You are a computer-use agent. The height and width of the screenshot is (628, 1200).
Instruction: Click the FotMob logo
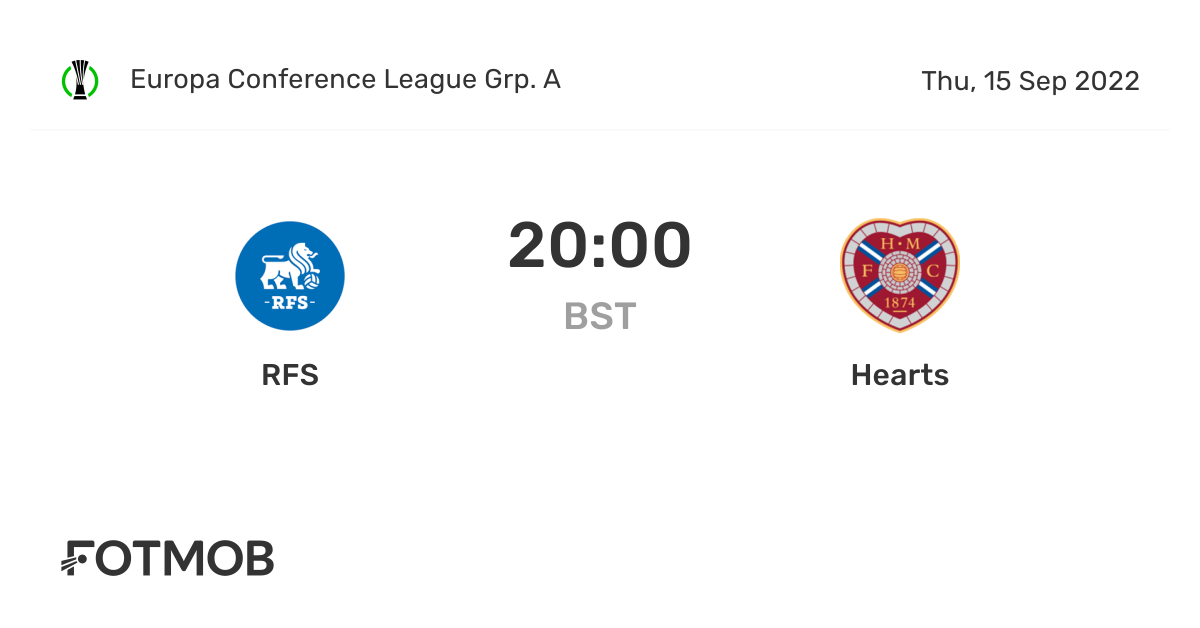pos(167,559)
